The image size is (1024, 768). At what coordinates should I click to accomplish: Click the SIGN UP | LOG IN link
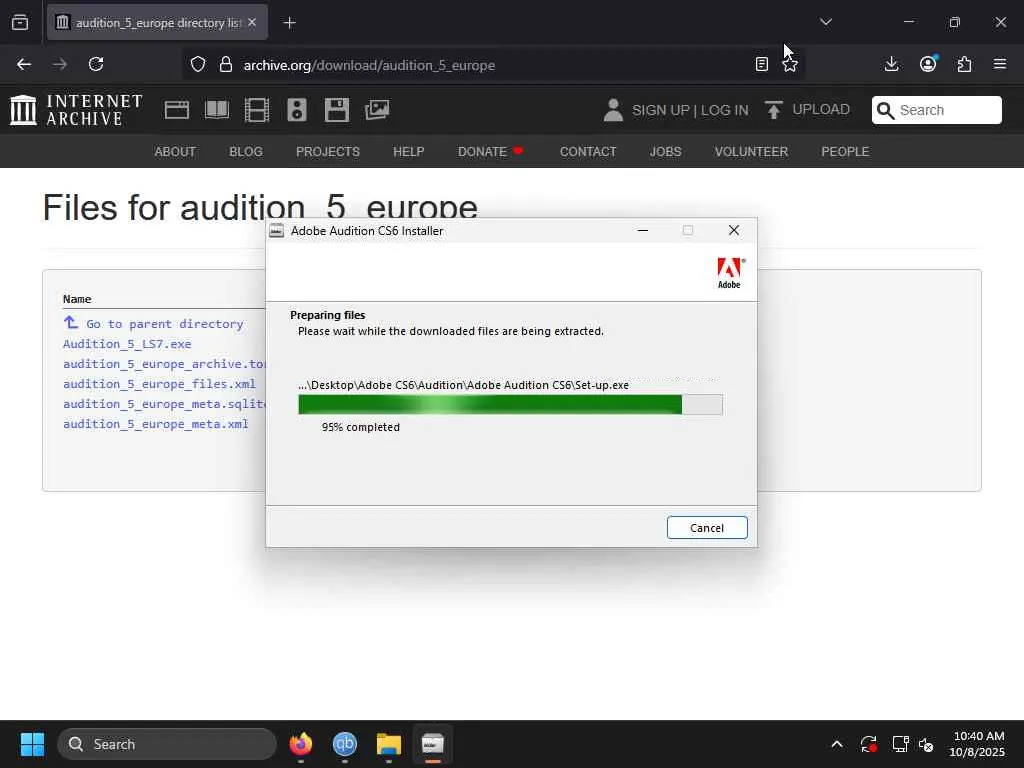[x=690, y=110]
